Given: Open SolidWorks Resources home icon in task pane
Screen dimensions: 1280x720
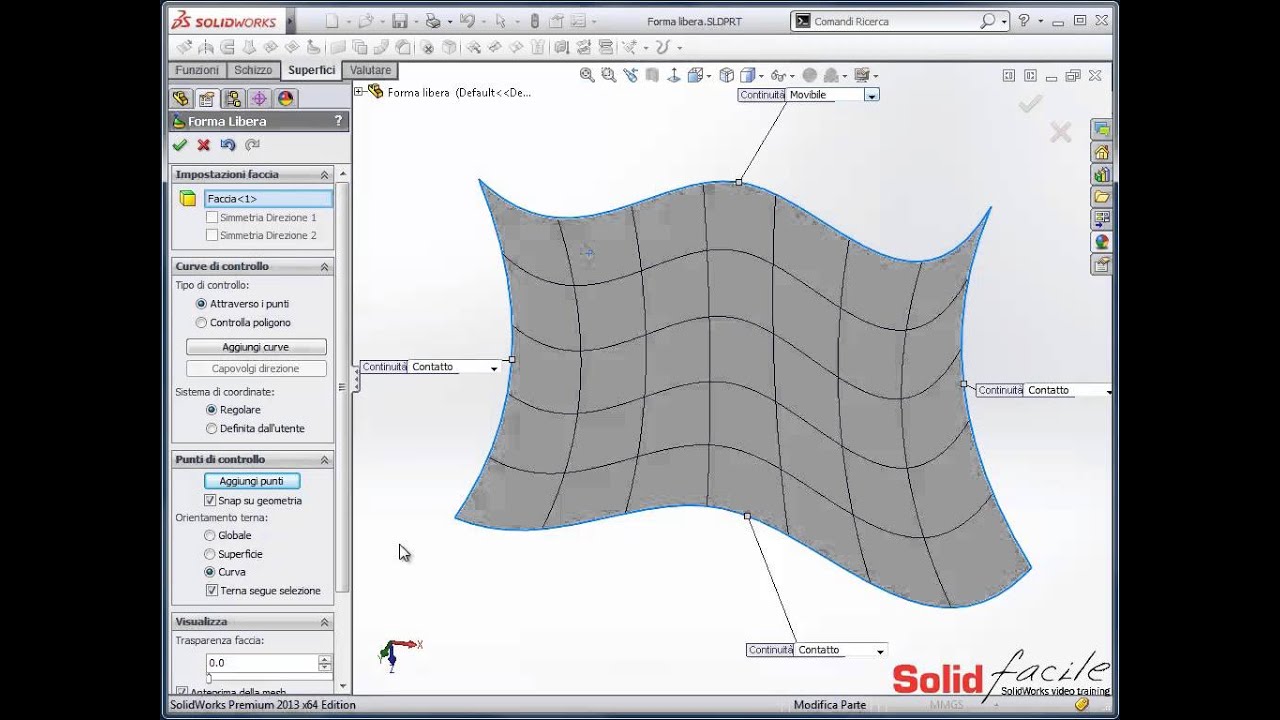Looking at the screenshot, I should 1101,152.
